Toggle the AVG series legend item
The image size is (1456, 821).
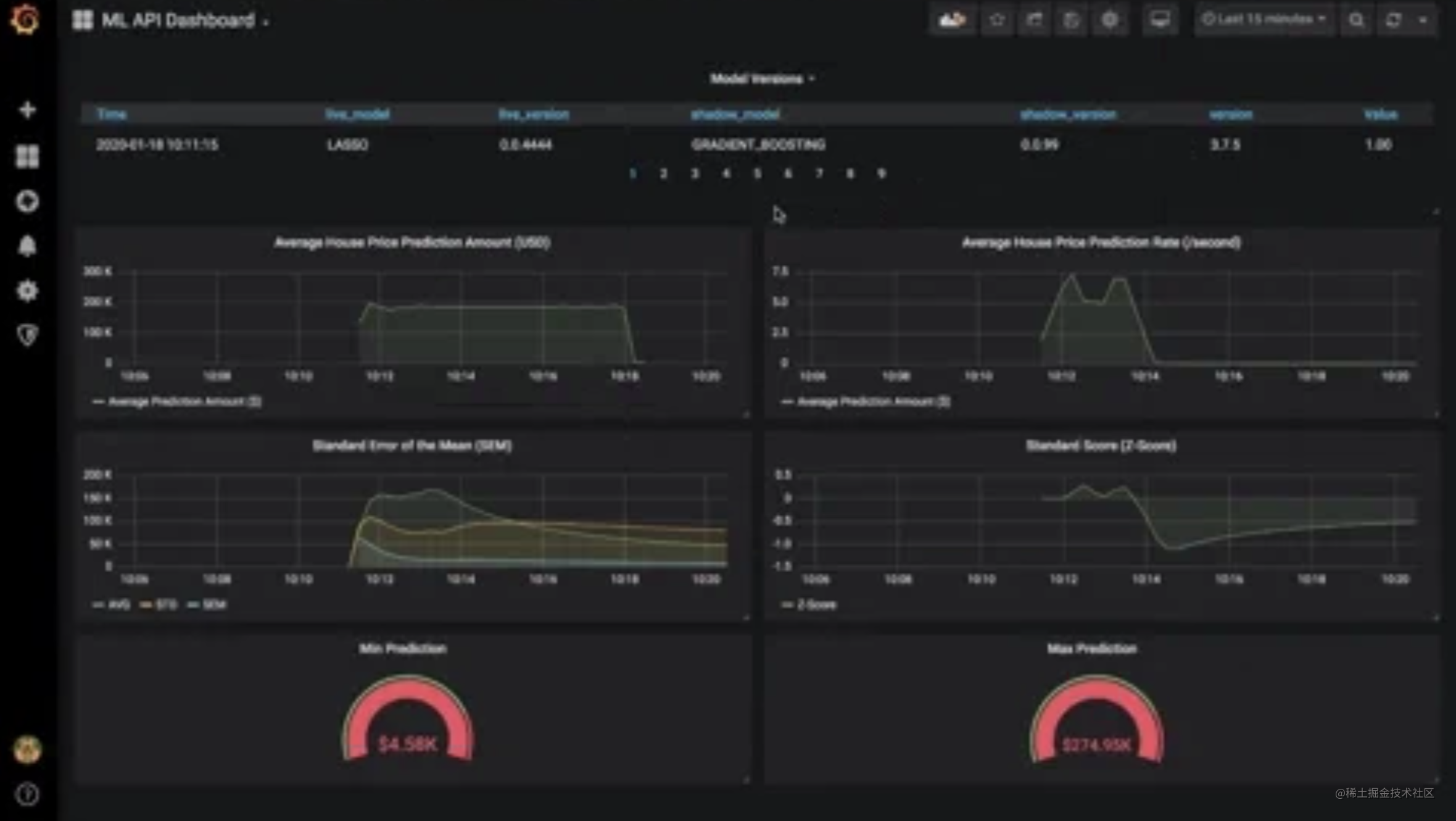(118, 605)
